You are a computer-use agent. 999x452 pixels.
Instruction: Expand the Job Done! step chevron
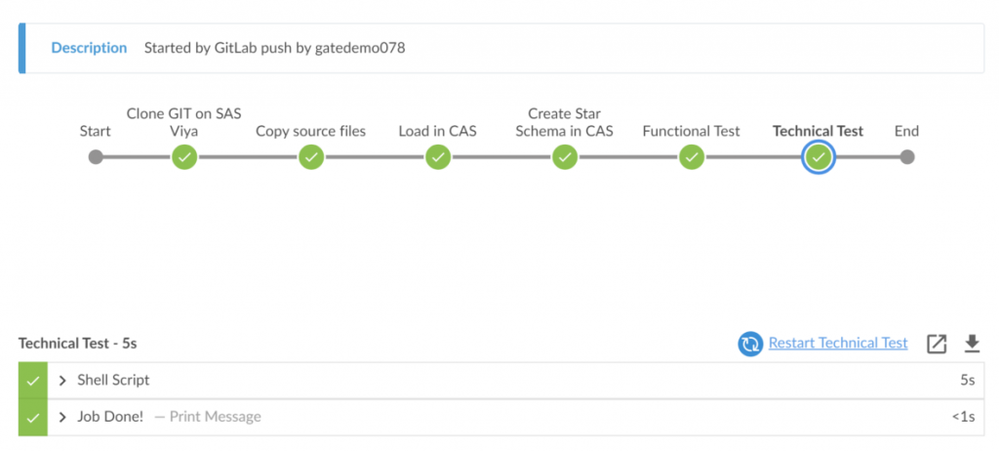[x=63, y=417]
